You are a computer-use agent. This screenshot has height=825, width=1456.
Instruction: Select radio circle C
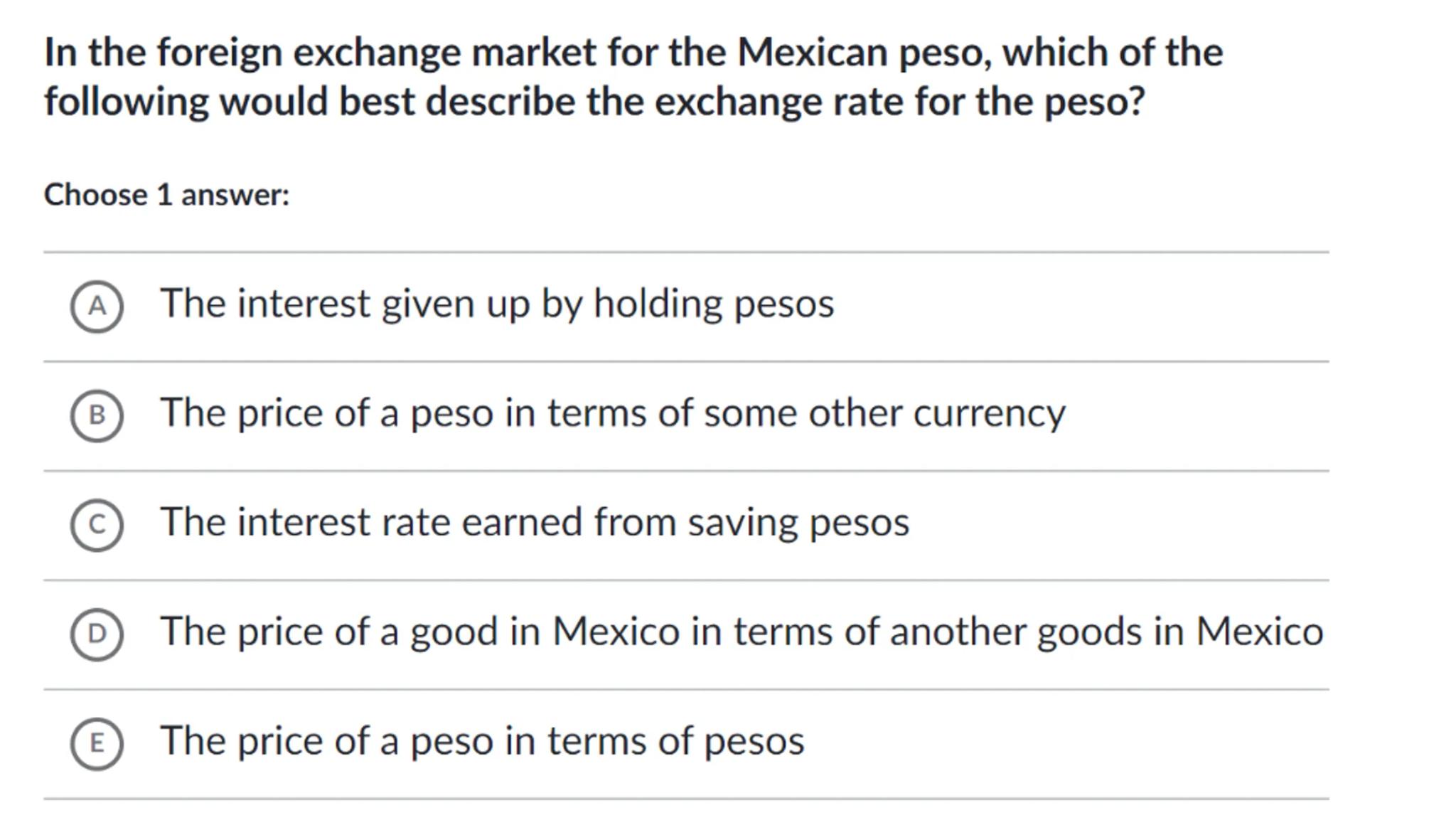point(97,526)
